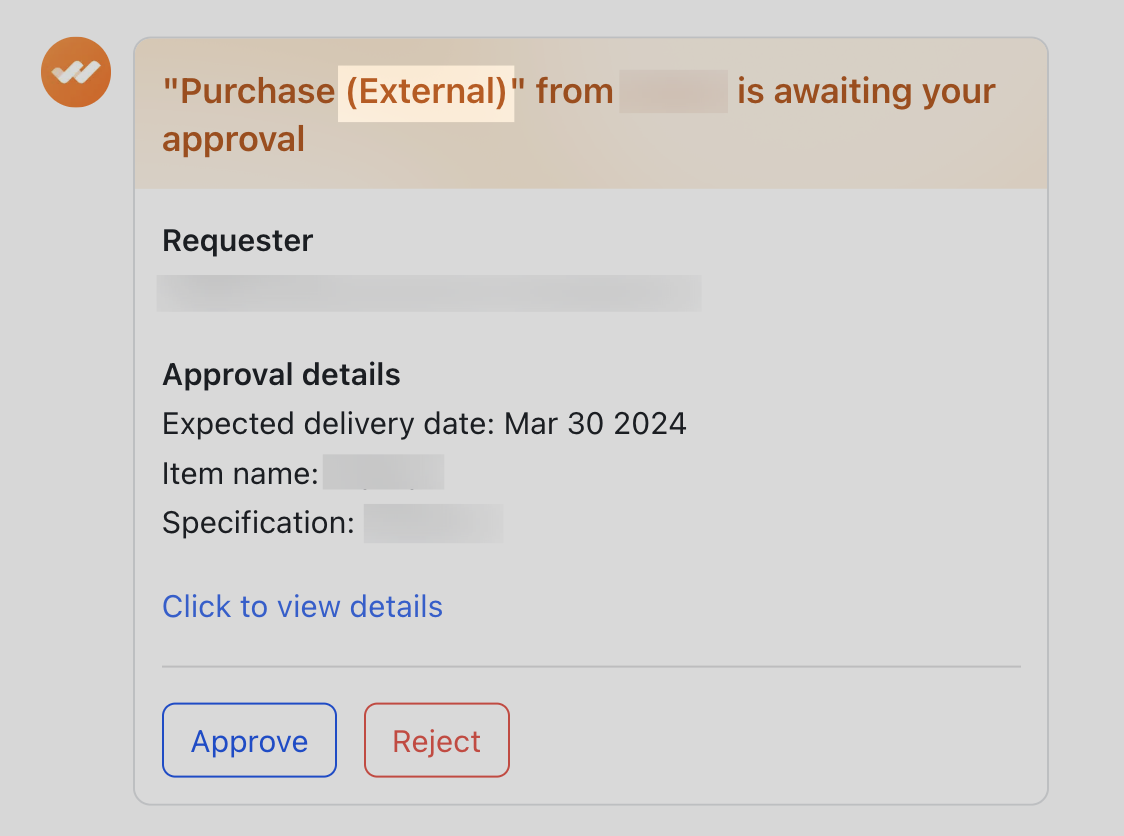Click the highlighted "(External)" label
Screen dimensions: 1124x836
click(426, 91)
